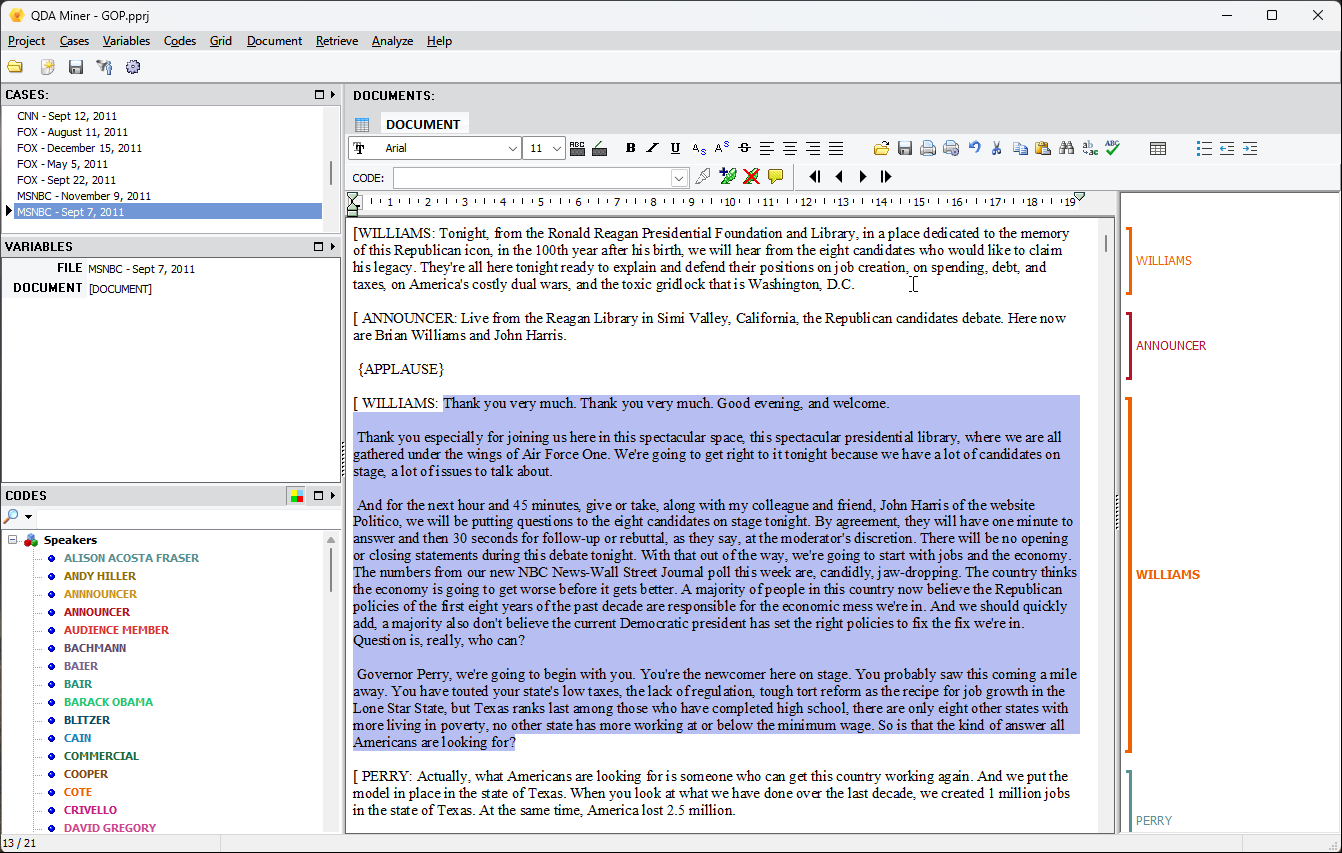Align the text to the right
The height and width of the screenshot is (853, 1342).
(813, 148)
